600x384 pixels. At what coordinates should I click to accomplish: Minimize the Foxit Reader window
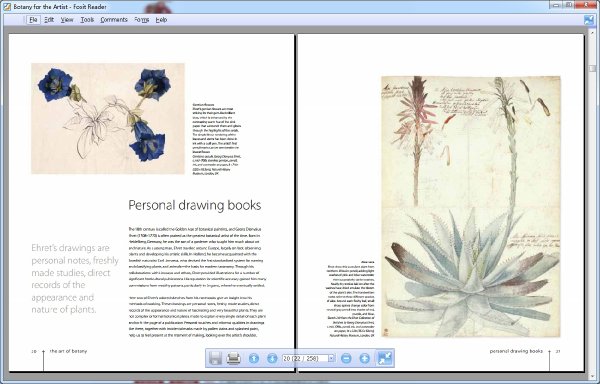[x=556, y=5]
